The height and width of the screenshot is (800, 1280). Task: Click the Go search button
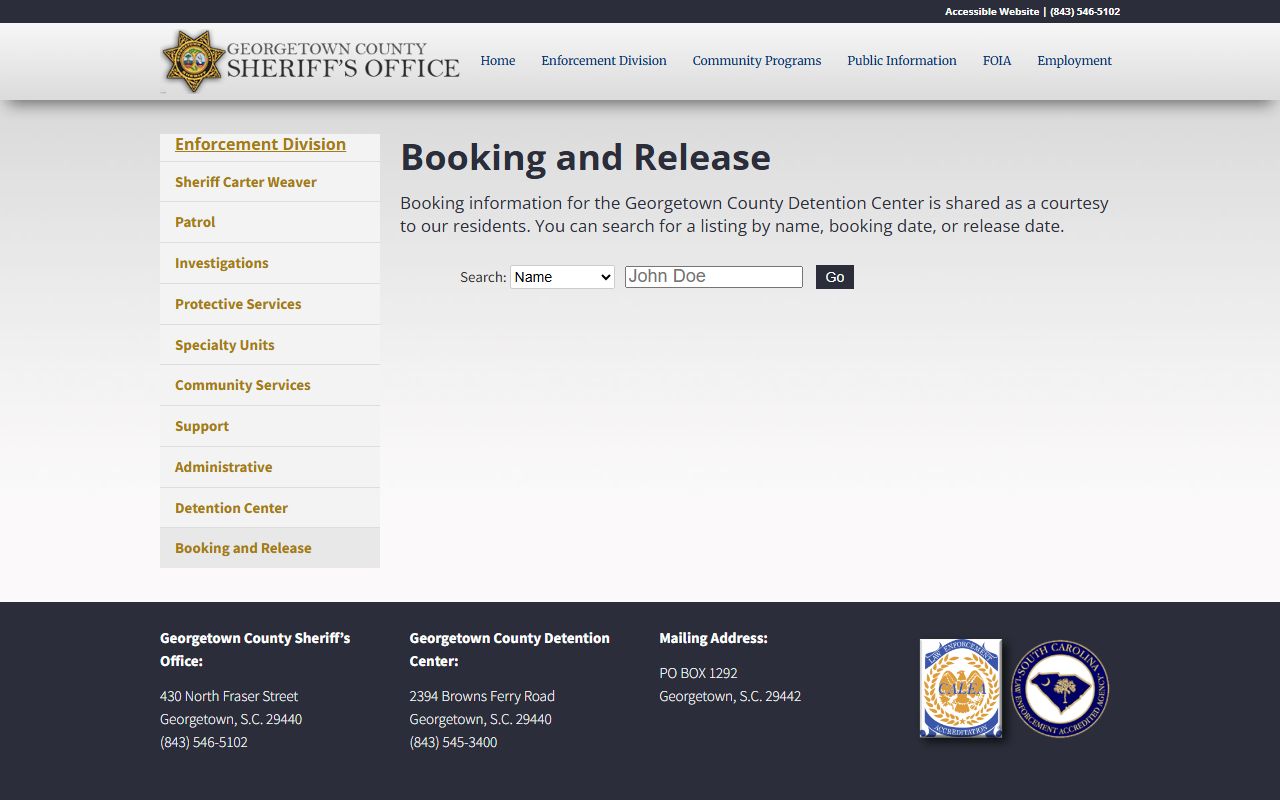tap(835, 277)
